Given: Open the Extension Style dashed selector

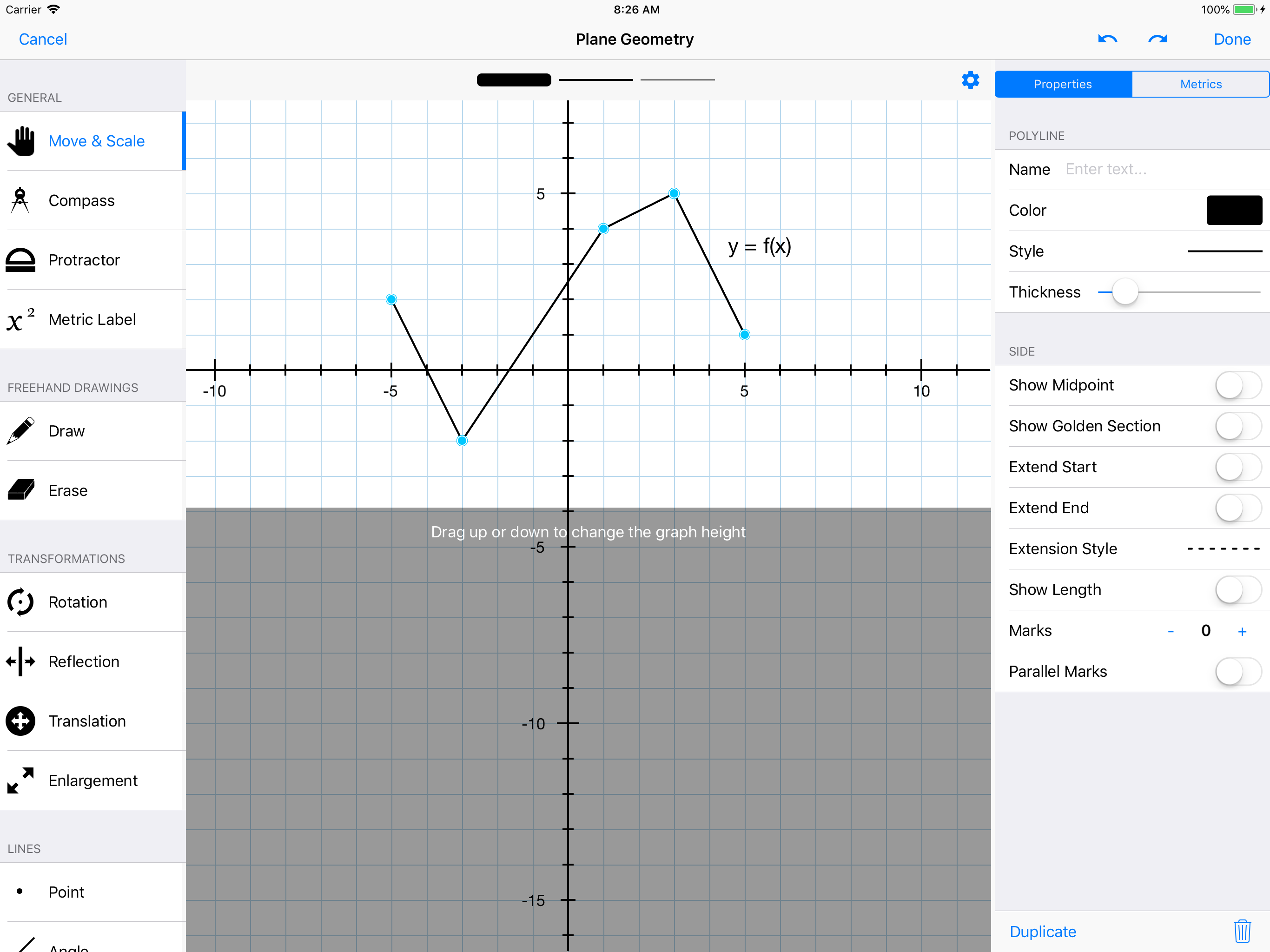Looking at the screenshot, I should coord(1223,549).
